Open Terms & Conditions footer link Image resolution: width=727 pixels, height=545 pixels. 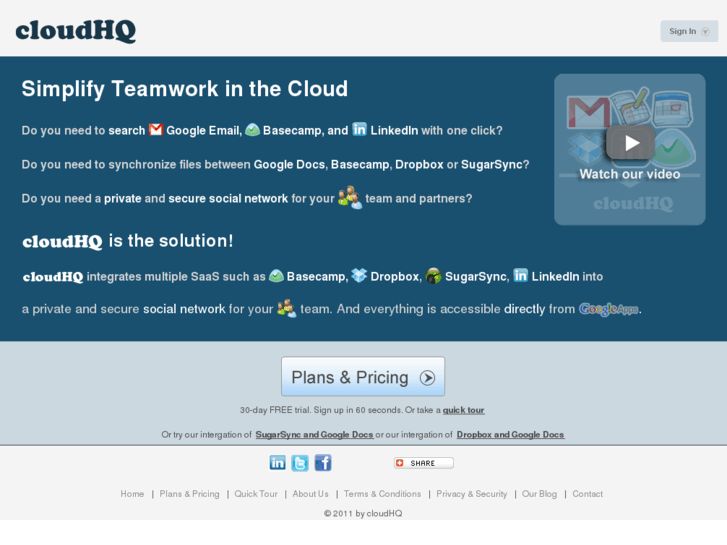click(x=383, y=494)
